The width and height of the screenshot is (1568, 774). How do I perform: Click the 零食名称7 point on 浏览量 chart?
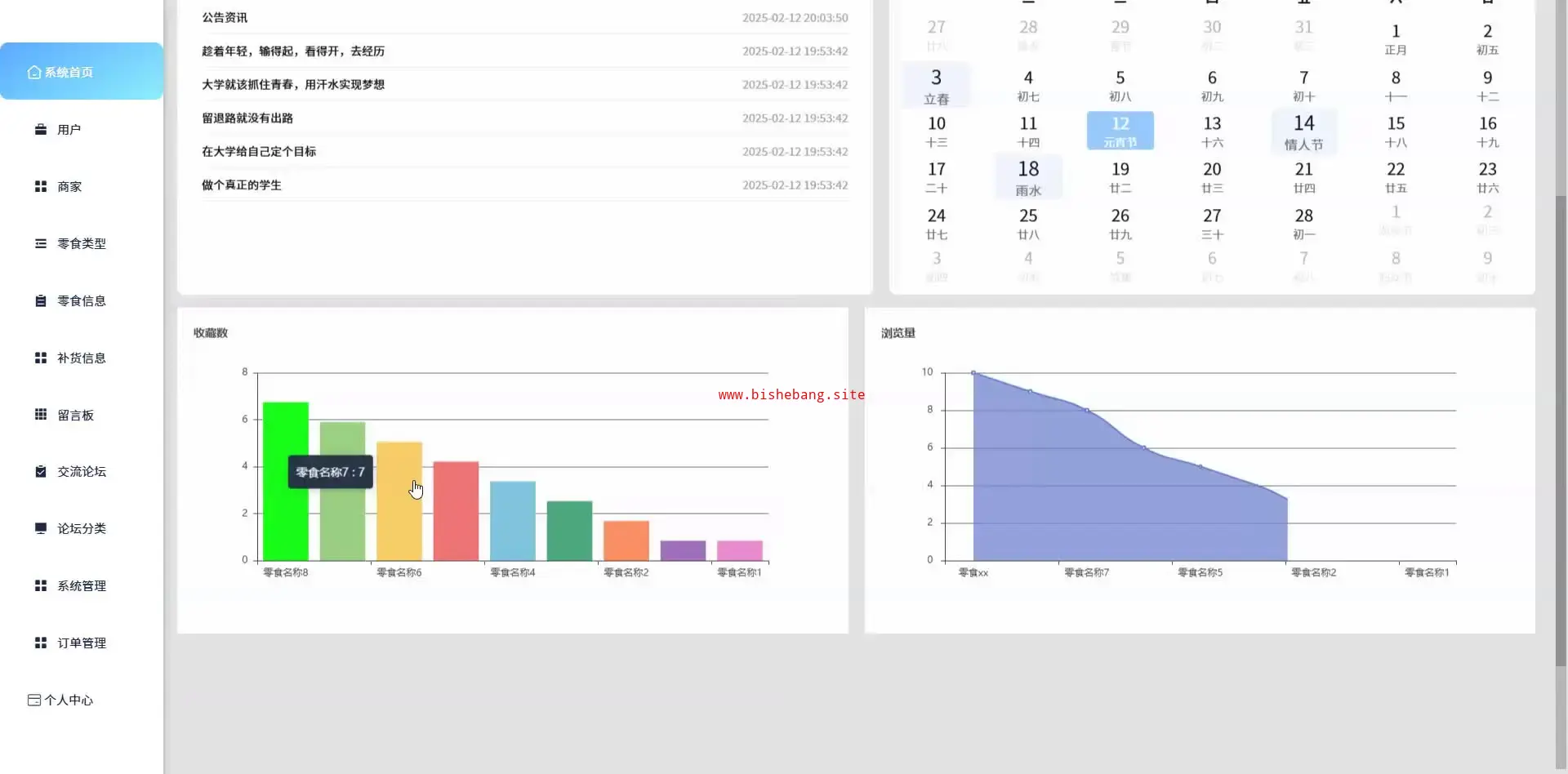[1087, 411]
